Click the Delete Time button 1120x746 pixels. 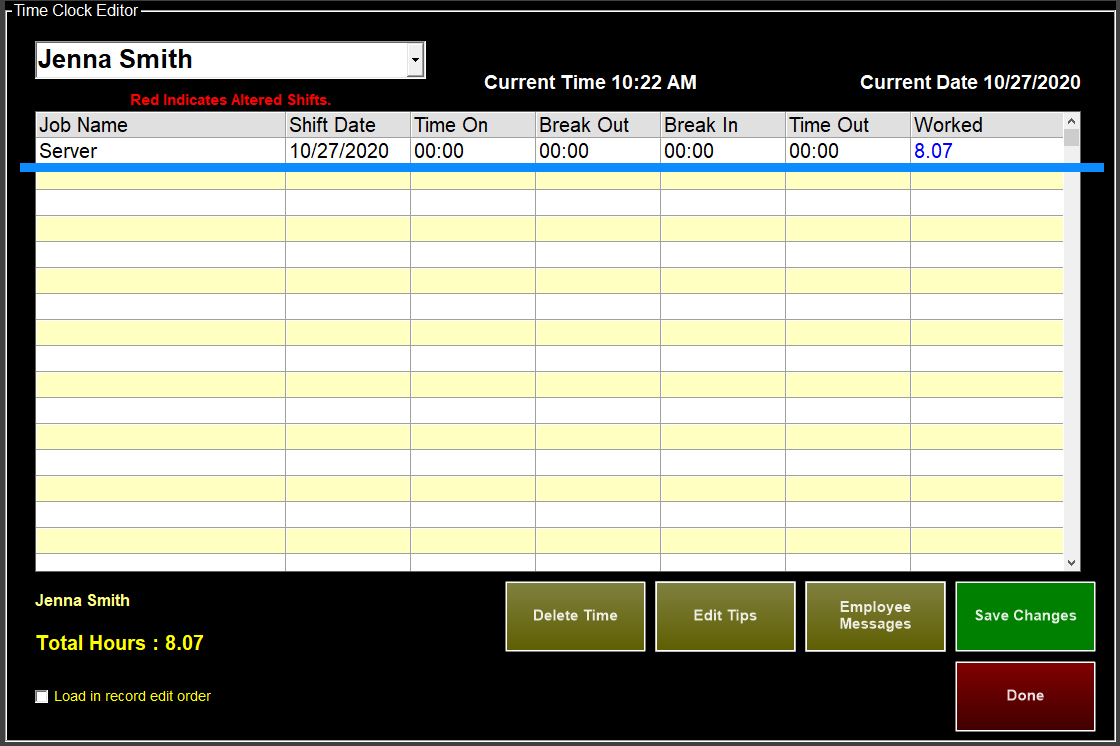coord(575,616)
